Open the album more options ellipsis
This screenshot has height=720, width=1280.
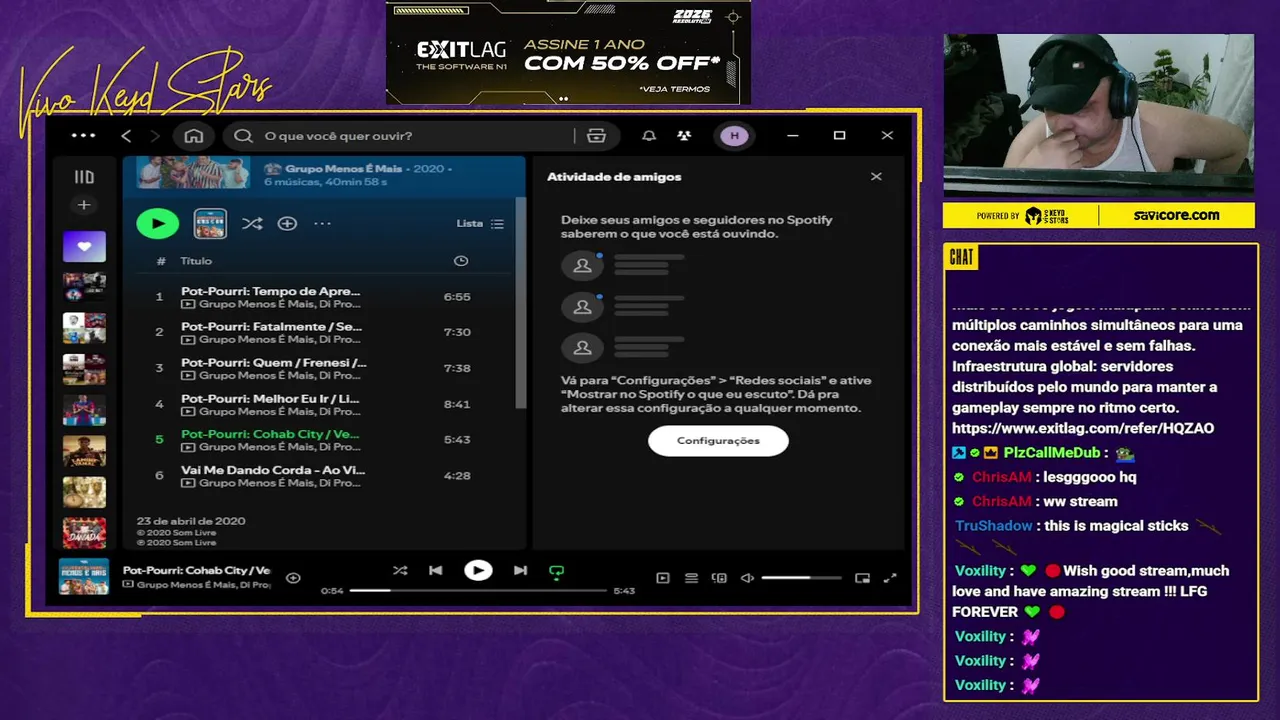(322, 224)
